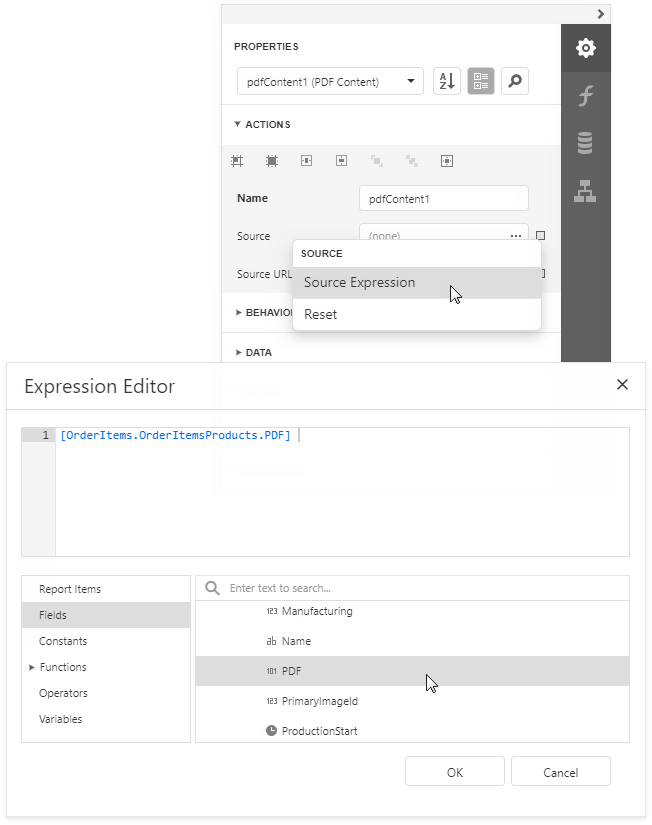Choose Source Expression from the Source menu
The width and height of the screenshot is (652, 825).
pos(359,282)
